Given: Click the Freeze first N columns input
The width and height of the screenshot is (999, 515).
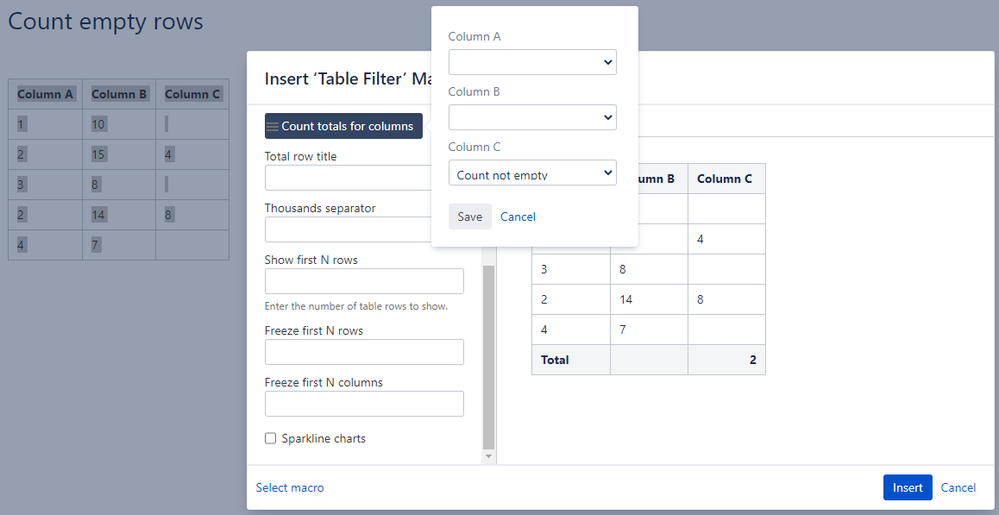Looking at the screenshot, I should (x=364, y=404).
